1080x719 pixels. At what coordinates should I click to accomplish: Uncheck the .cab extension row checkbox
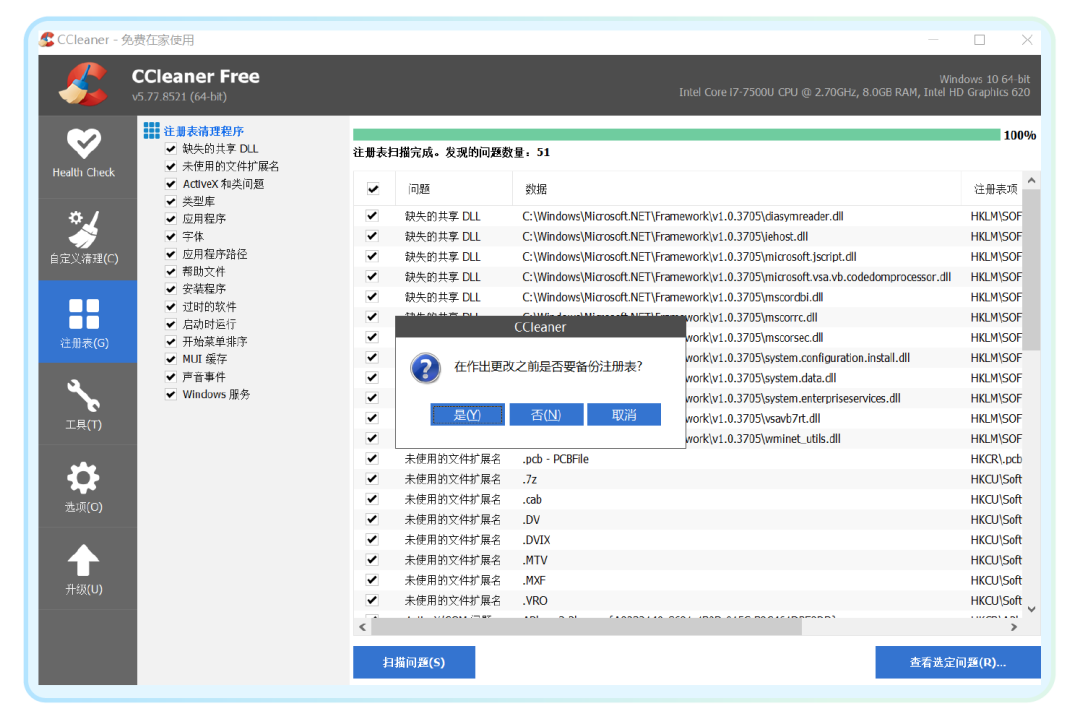pyautogui.click(x=372, y=499)
